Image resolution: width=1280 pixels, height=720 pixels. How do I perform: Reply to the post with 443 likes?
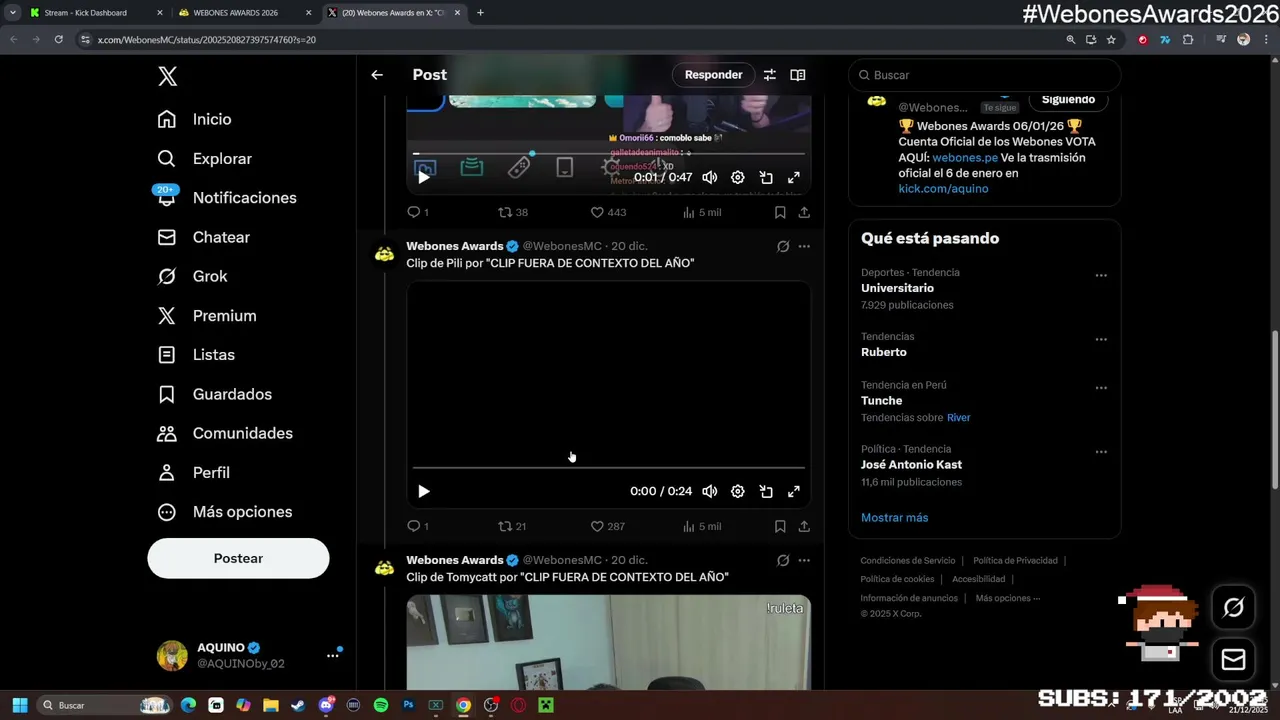click(418, 212)
